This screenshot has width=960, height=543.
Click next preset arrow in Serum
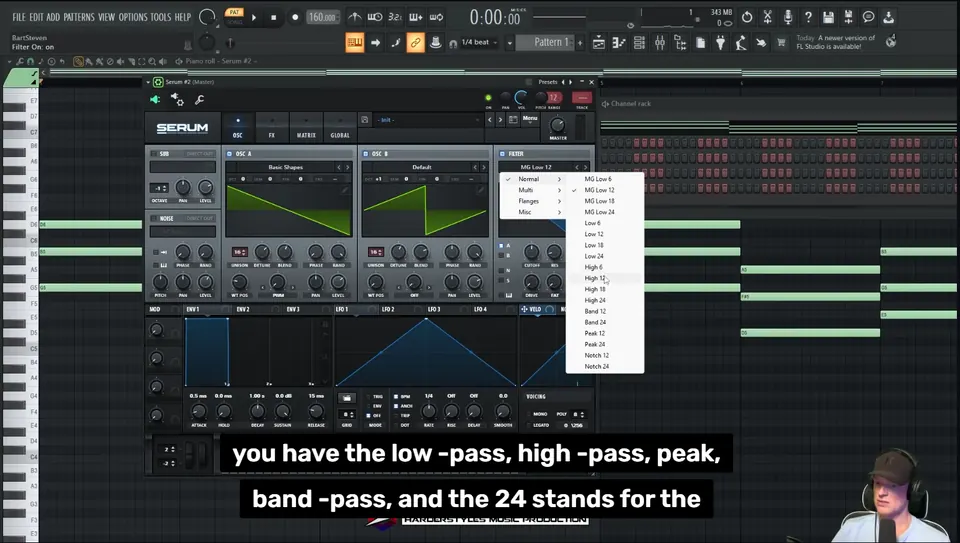(500, 120)
